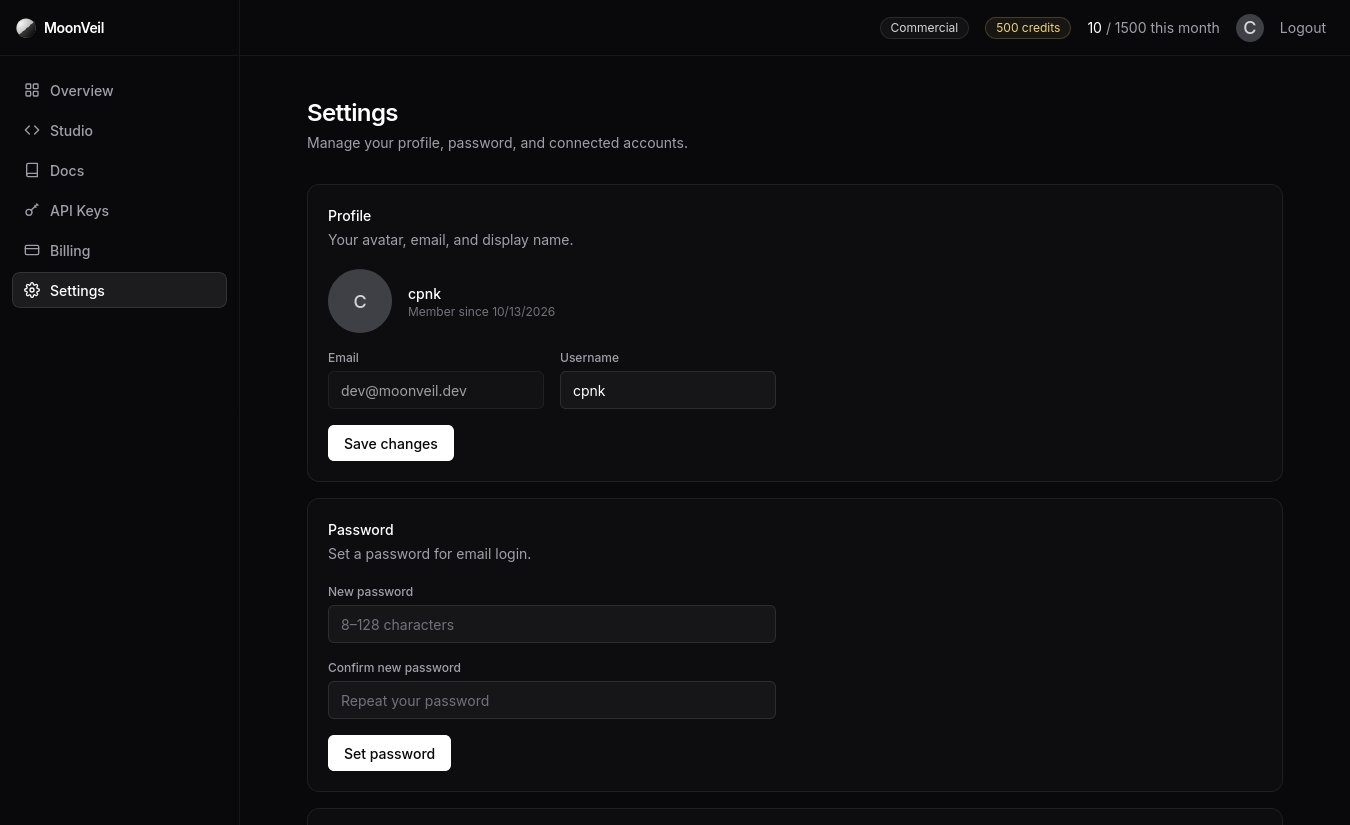Click the 'Set a password for email login.' text

click(x=429, y=554)
